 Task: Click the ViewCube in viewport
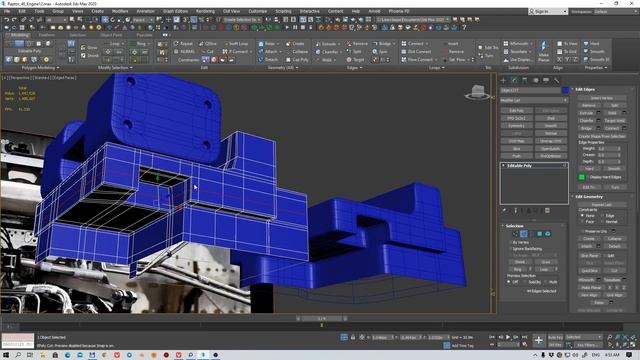pos(478,92)
